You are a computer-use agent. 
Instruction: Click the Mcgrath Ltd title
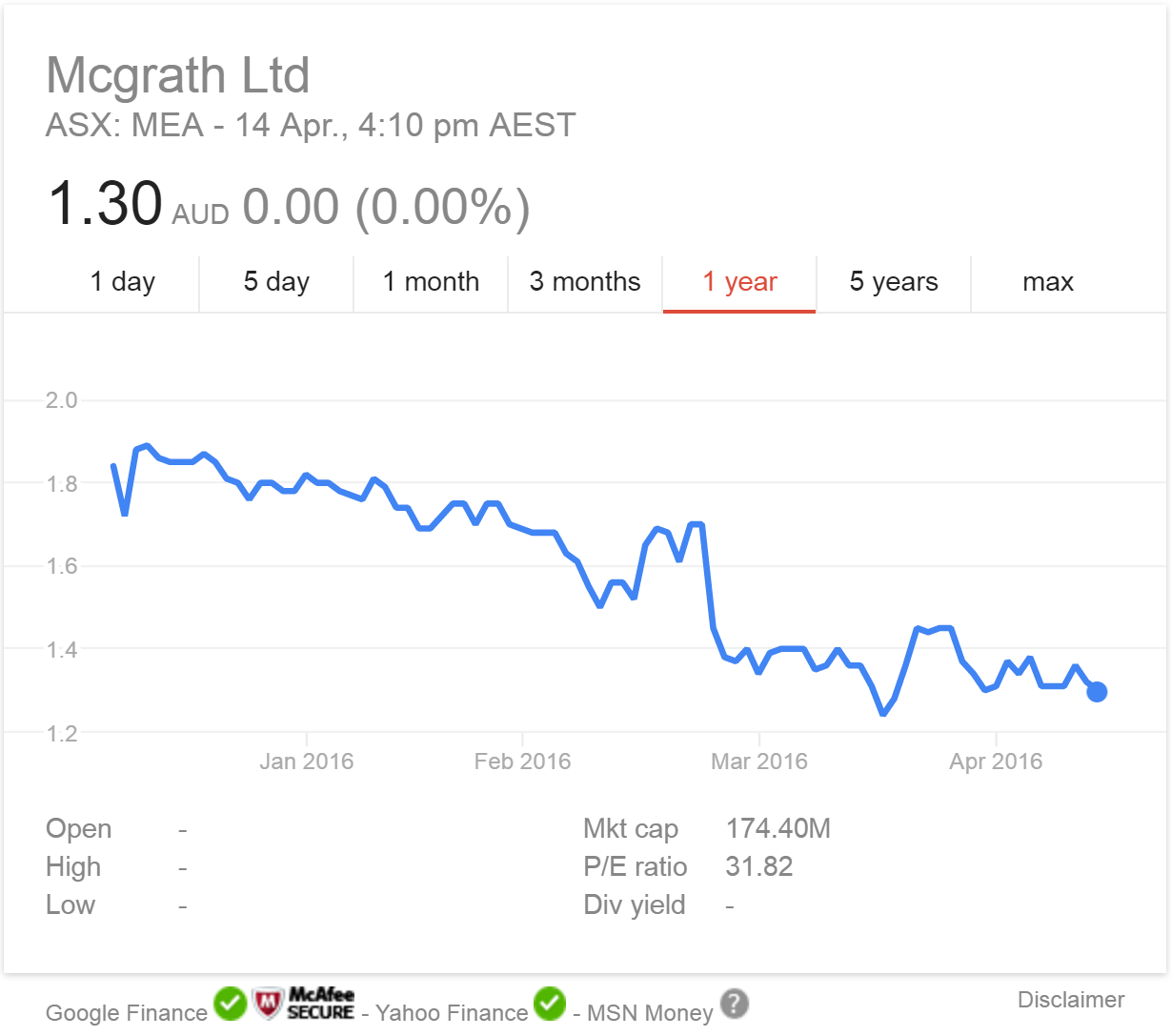click(x=178, y=75)
